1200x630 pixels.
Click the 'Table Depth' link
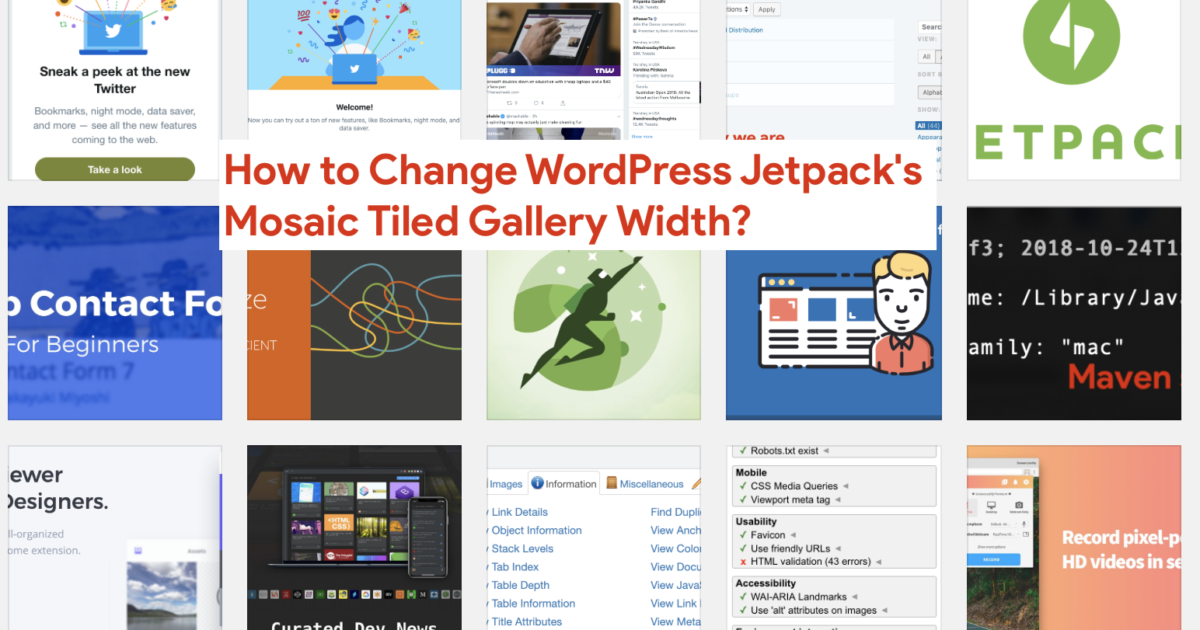(520, 585)
